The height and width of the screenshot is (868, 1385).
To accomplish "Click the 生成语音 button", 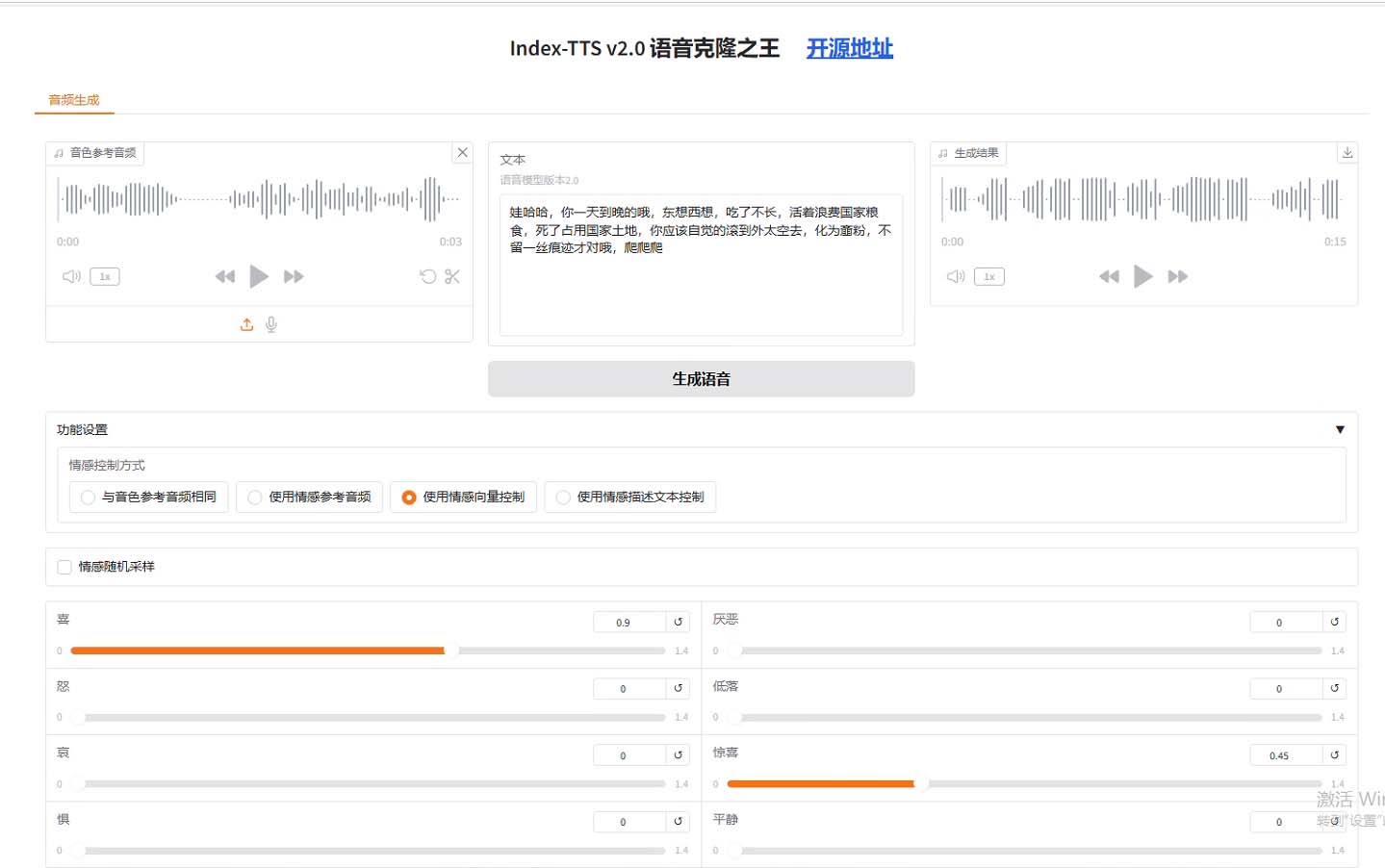I will point(701,379).
